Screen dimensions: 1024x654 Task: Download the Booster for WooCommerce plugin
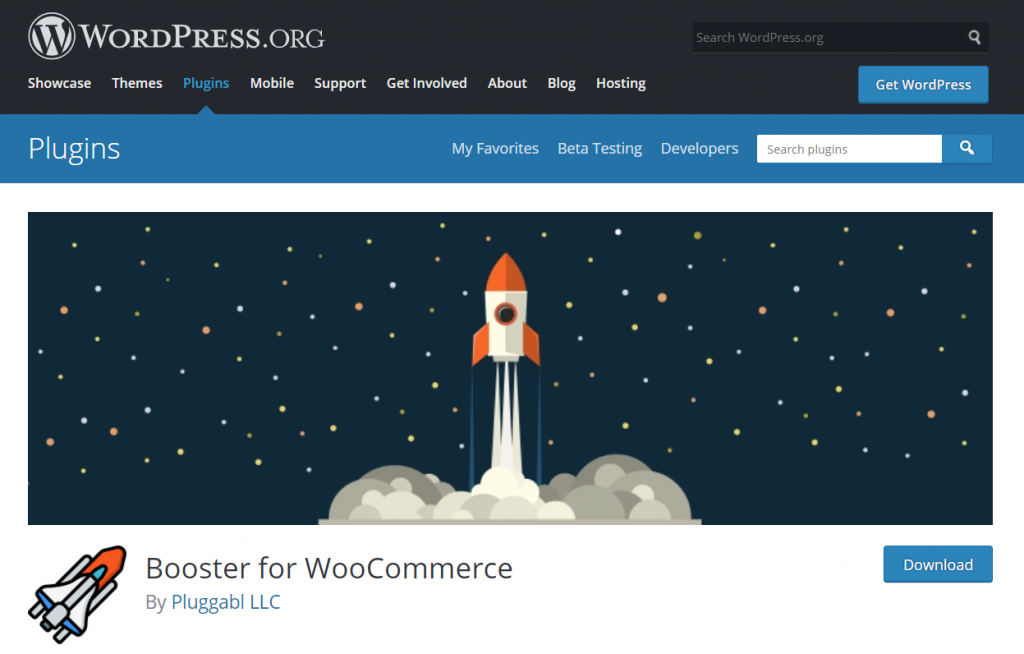[938, 564]
